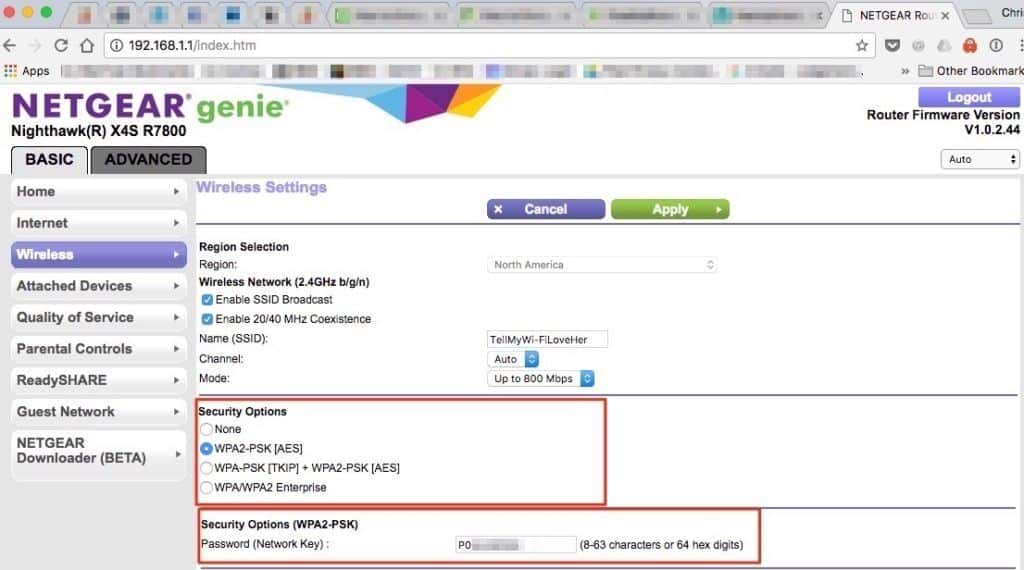
Task: Select the NETGEAR Router browser tab
Action: 896,15
